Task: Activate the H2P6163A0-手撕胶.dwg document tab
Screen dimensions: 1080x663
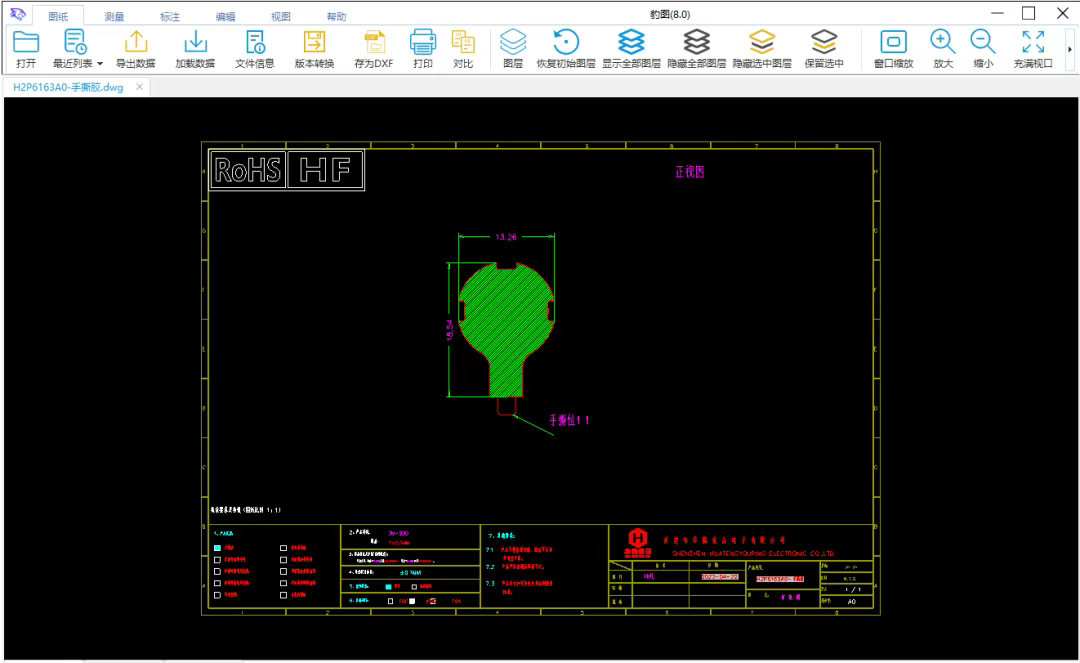Action: [68, 87]
